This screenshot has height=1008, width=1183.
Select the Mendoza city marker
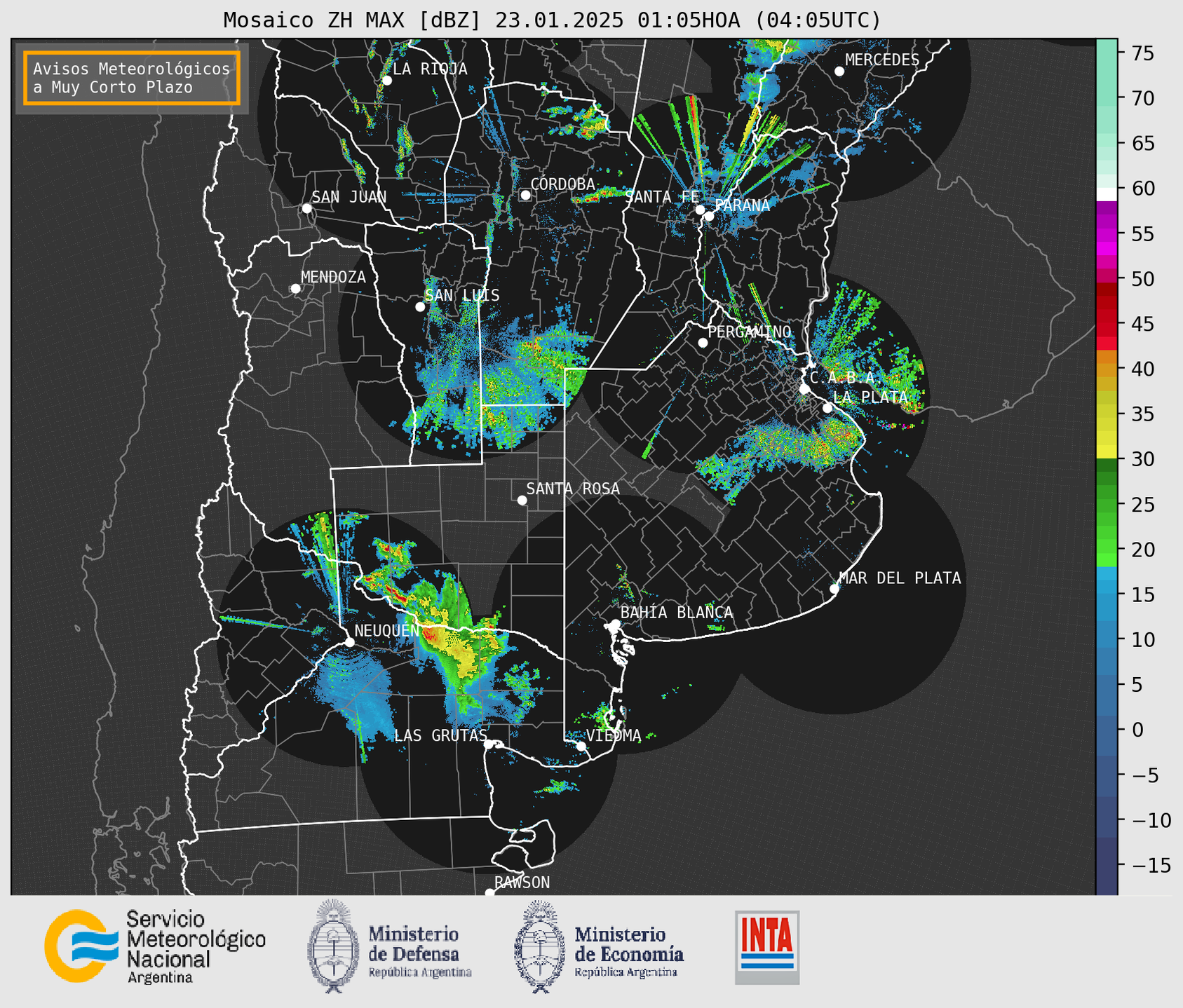[x=295, y=289]
